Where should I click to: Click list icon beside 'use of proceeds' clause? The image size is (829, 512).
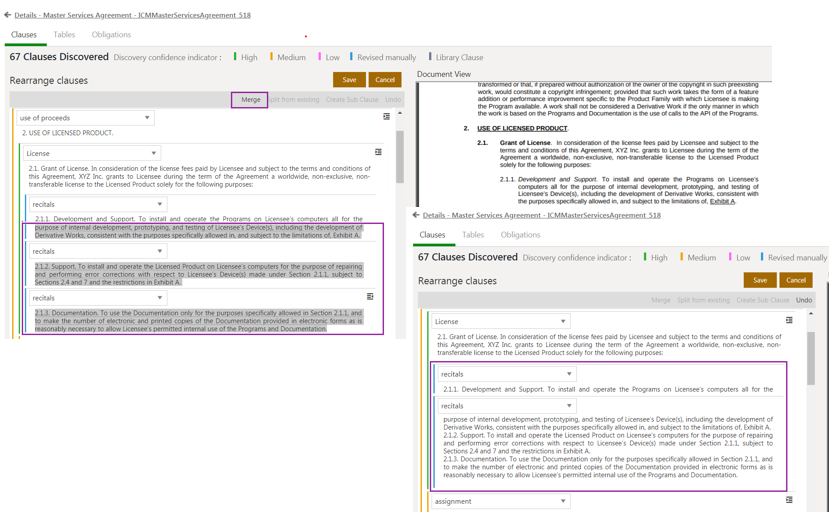point(387,117)
